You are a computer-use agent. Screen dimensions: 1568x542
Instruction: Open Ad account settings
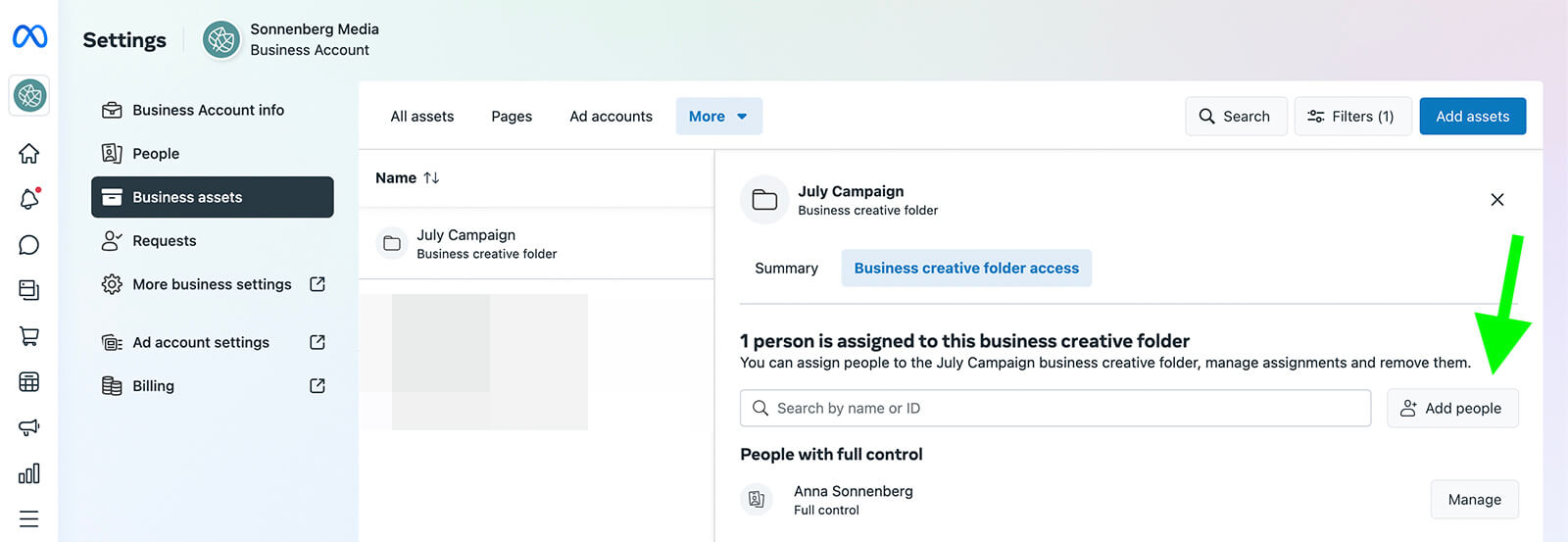pyautogui.click(x=213, y=342)
